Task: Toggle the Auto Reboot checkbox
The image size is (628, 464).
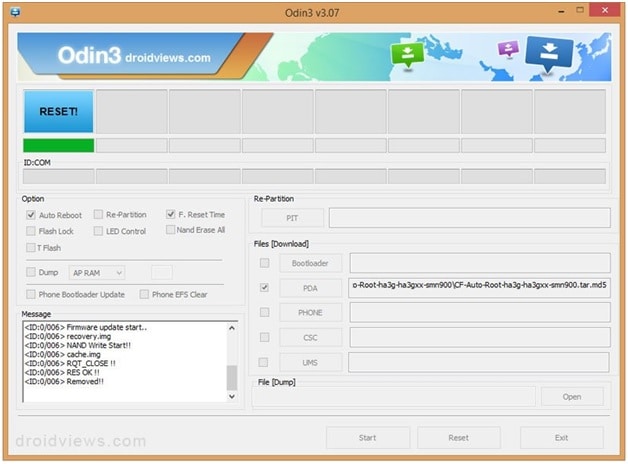Action: point(31,215)
